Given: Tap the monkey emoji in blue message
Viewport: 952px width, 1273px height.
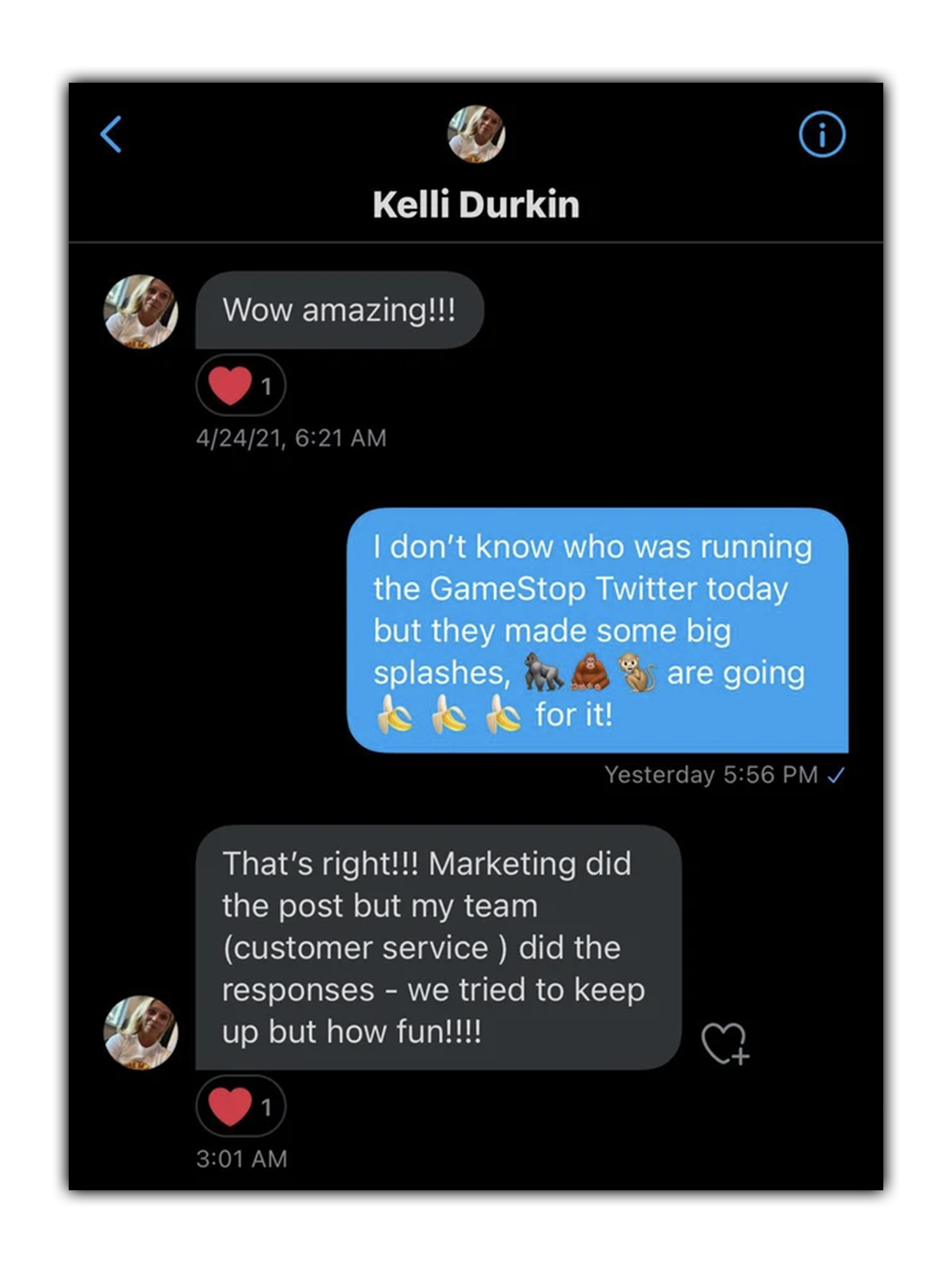Looking at the screenshot, I should point(637,673).
